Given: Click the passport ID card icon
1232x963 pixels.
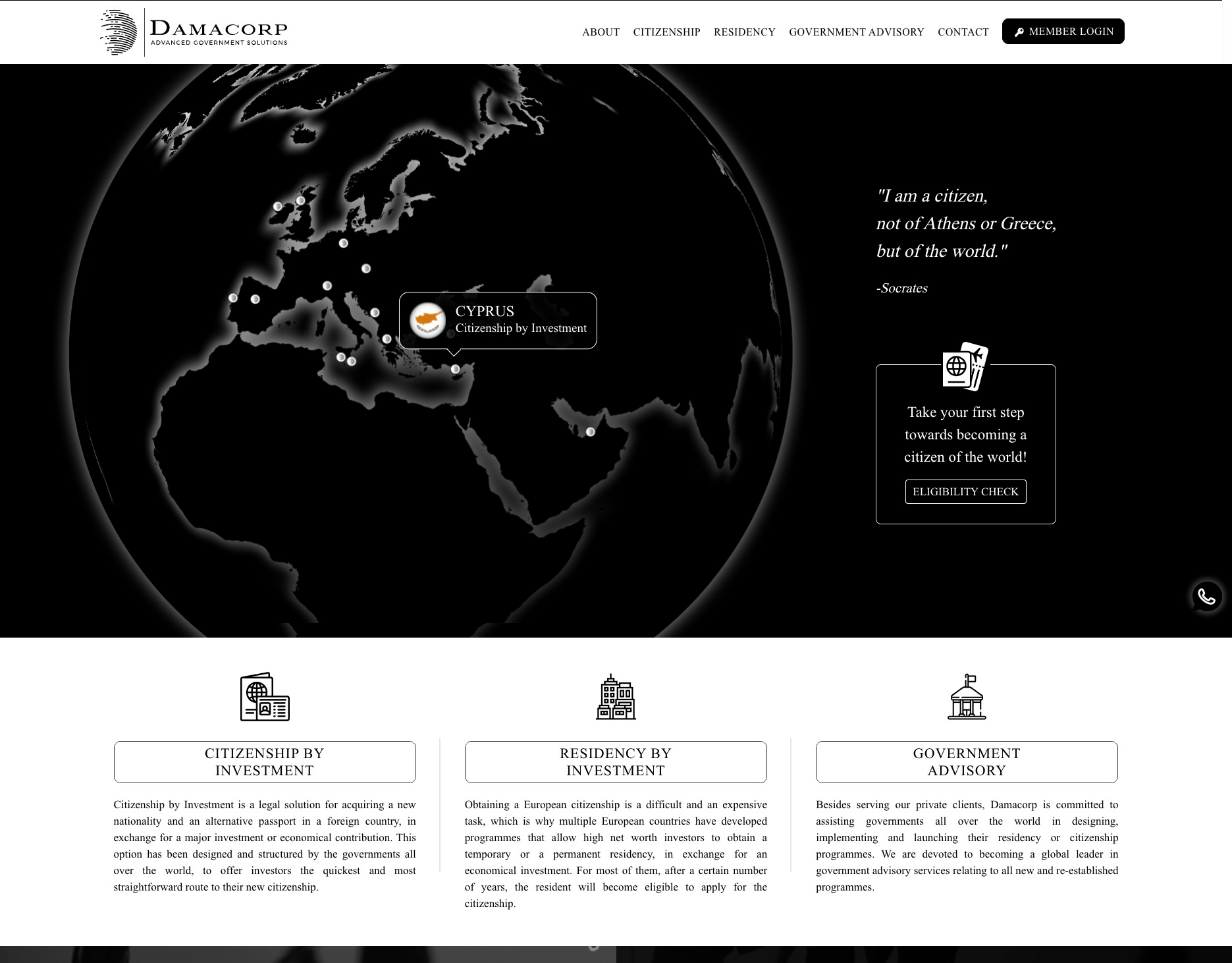Looking at the screenshot, I should tap(265, 697).
